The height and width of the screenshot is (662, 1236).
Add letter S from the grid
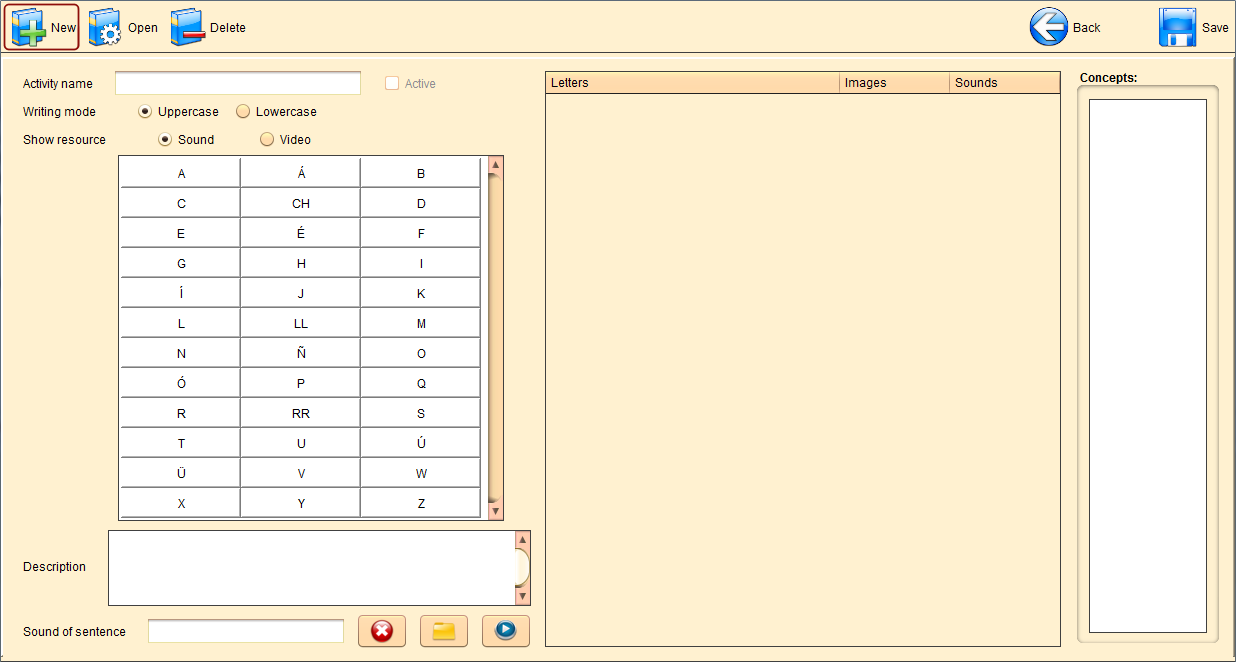[421, 413]
